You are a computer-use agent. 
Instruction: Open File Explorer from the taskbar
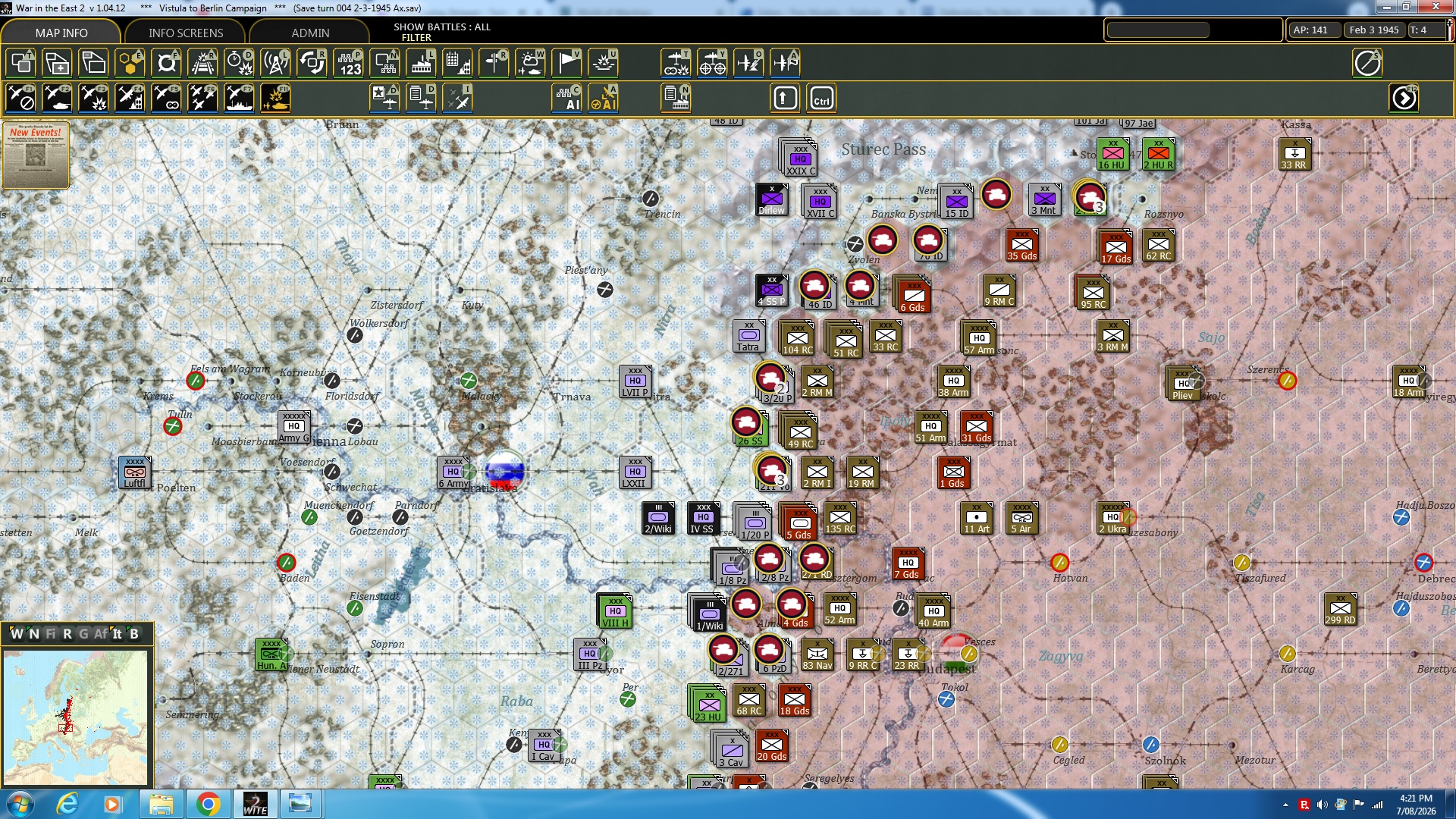tap(161, 804)
